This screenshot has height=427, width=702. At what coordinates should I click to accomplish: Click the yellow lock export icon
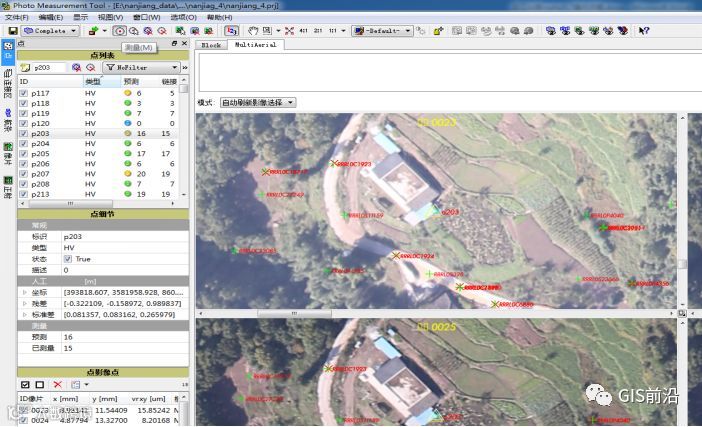click(438, 31)
